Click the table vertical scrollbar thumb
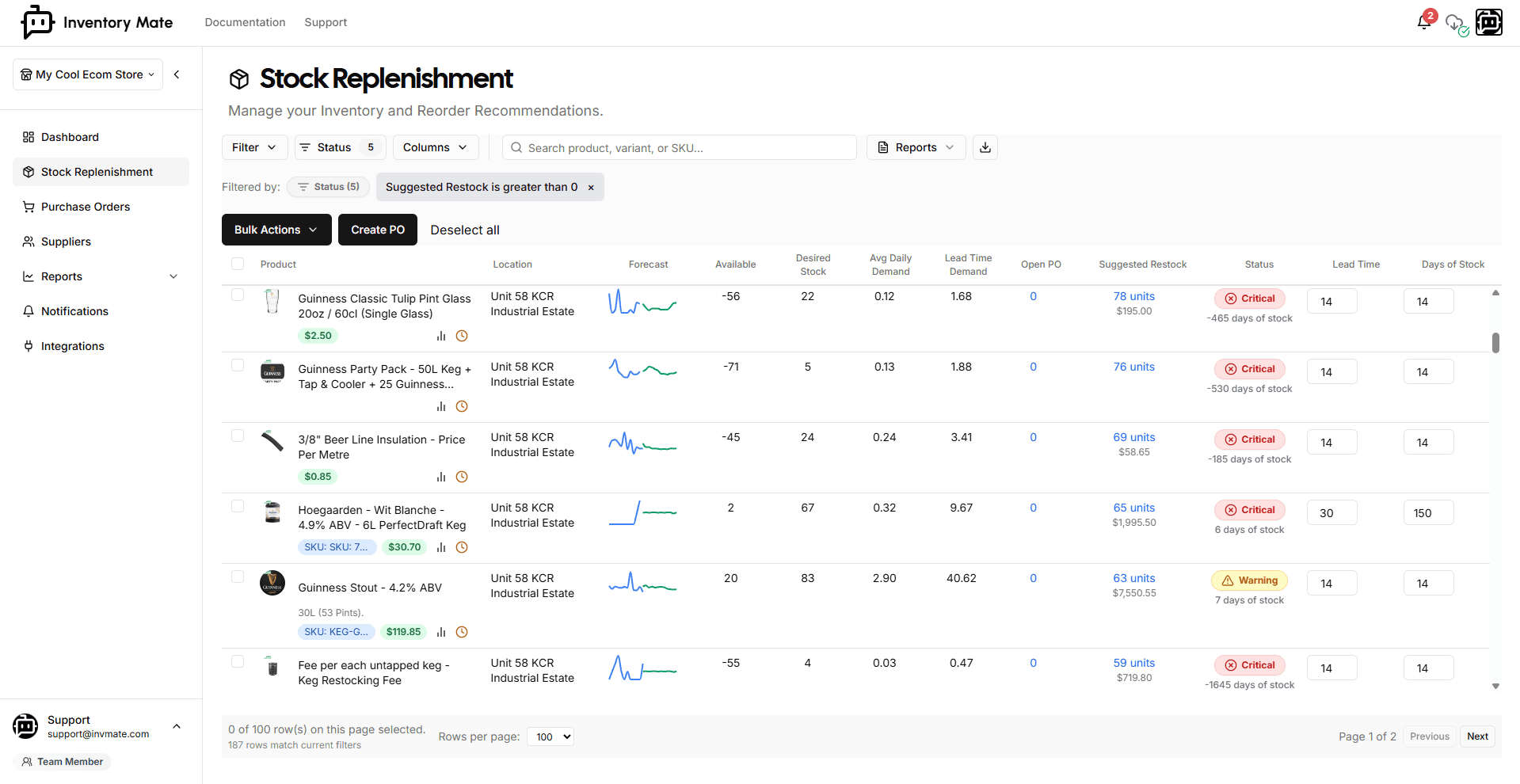 pos(1495,343)
